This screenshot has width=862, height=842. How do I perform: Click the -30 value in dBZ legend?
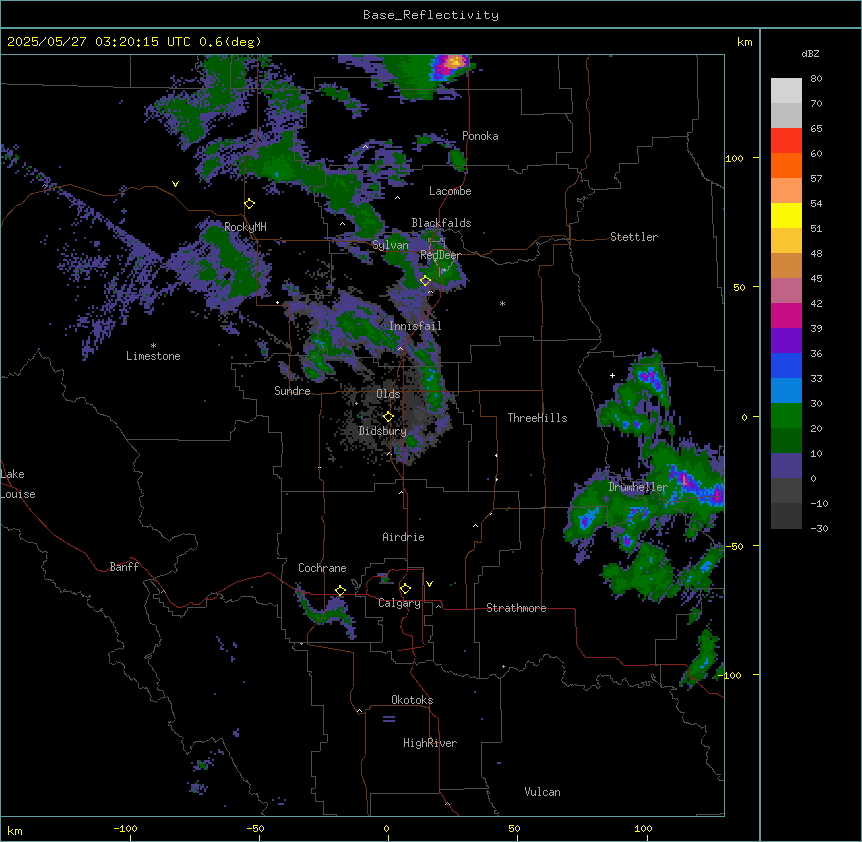819,529
